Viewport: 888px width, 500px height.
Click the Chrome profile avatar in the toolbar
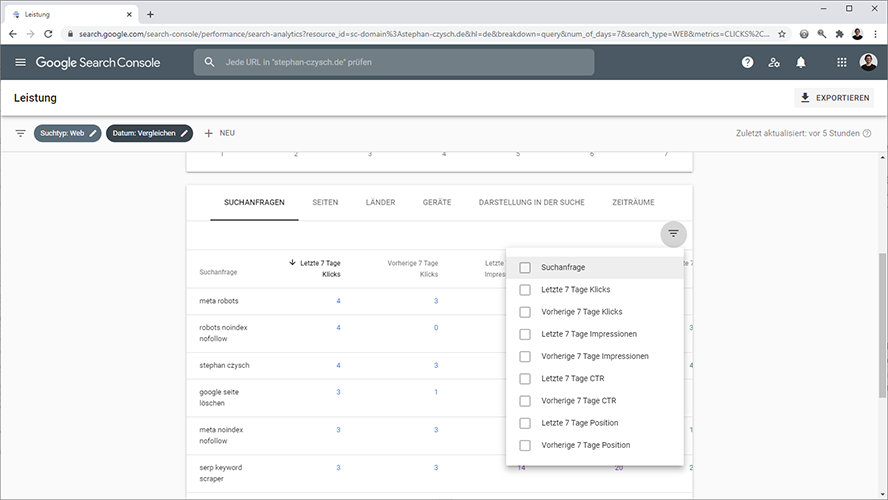(x=857, y=34)
